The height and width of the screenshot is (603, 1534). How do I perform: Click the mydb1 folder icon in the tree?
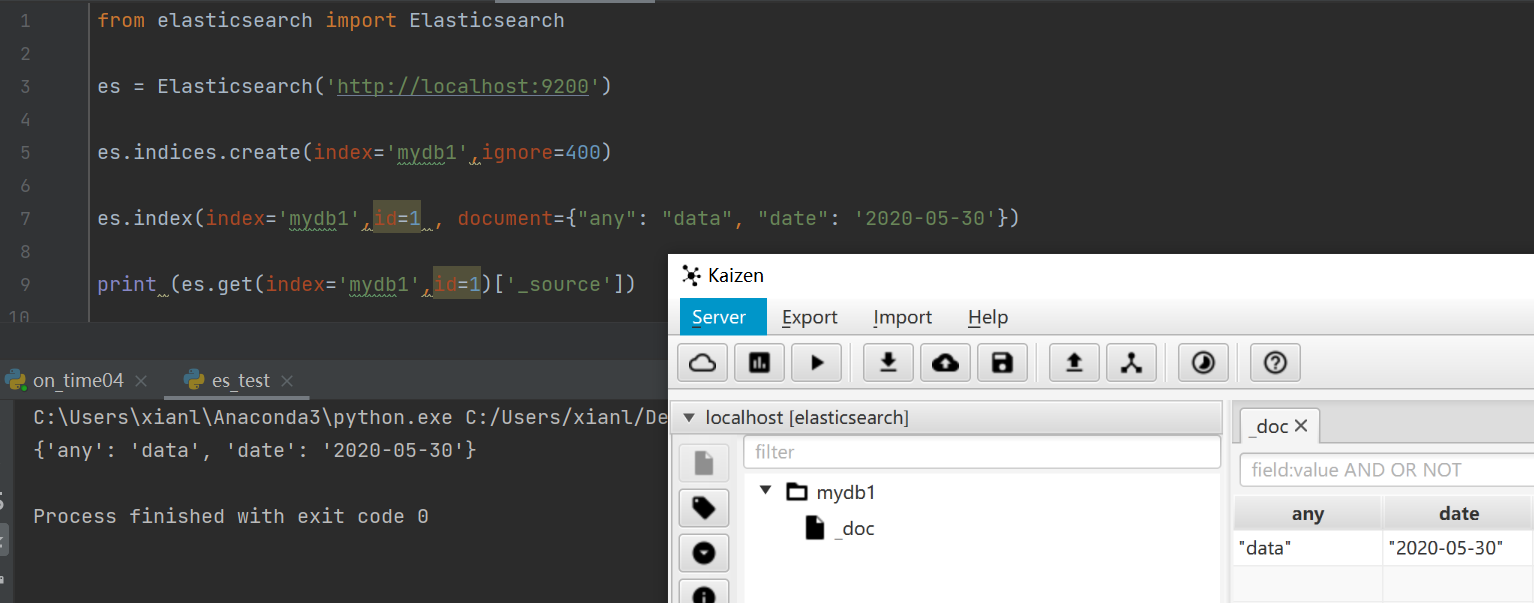pos(796,492)
